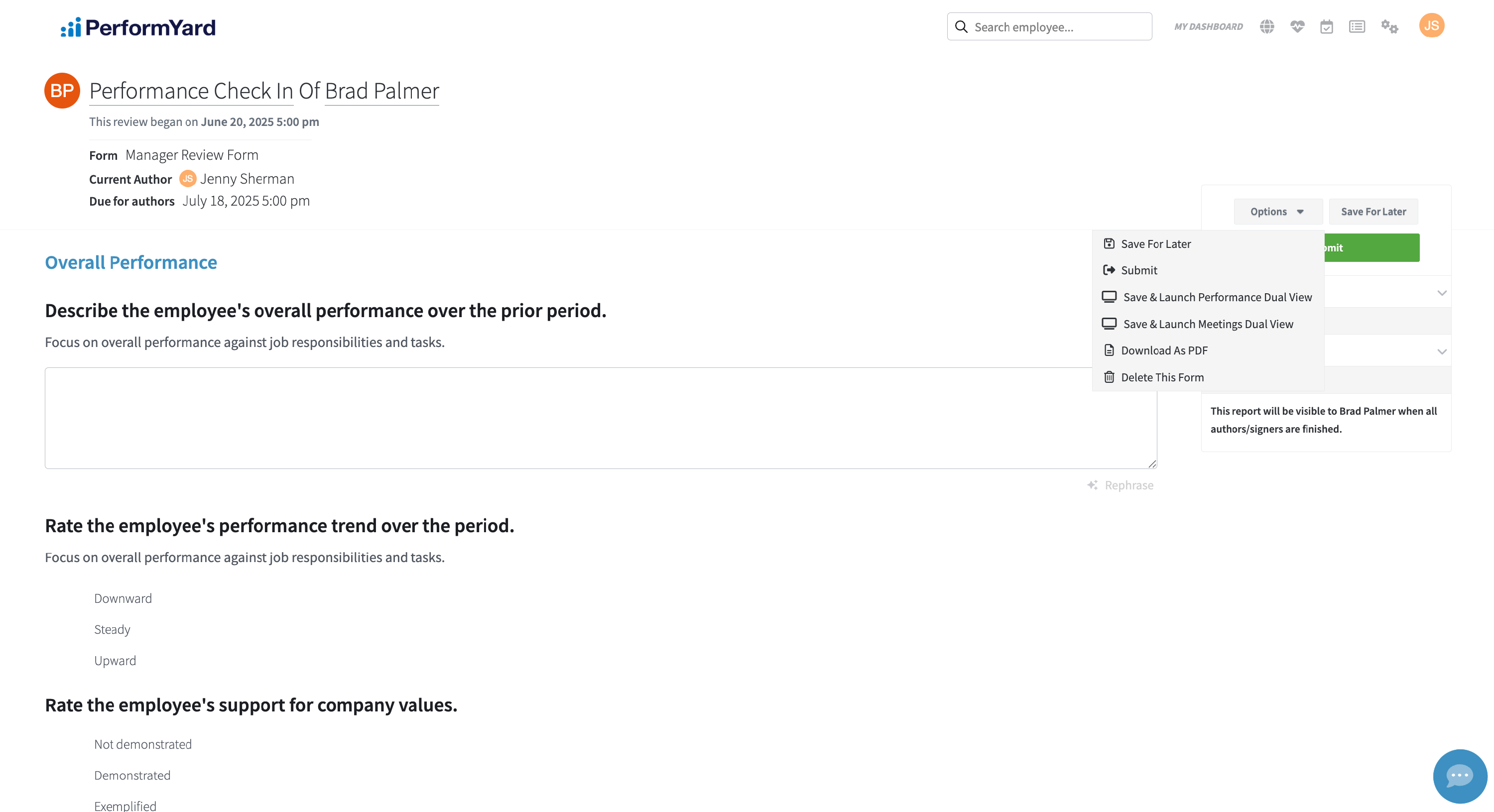The image size is (1494, 812).
Task: Open the chat support bubble
Action: pyautogui.click(x=1459, y=776)
